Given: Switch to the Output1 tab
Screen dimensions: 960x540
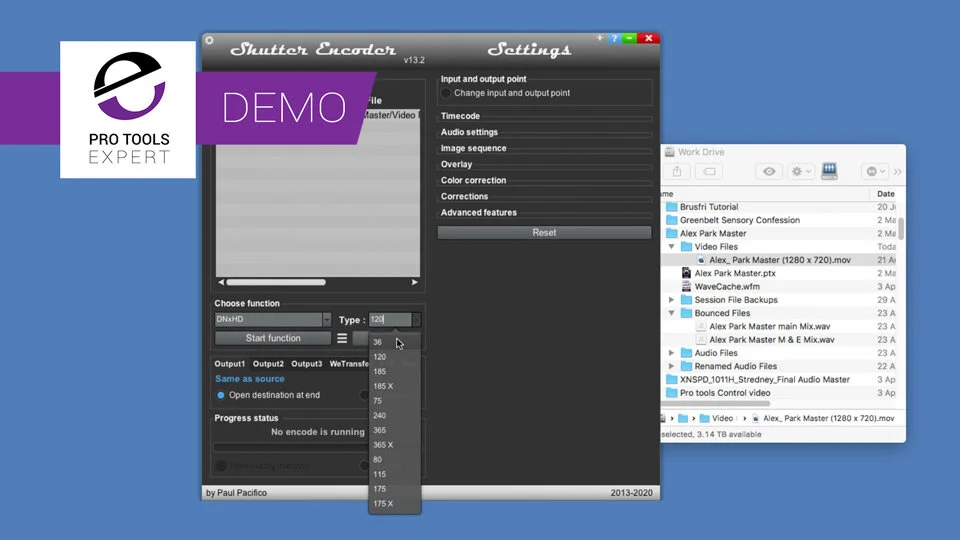Looking at the screenshot, I should 230,364.
